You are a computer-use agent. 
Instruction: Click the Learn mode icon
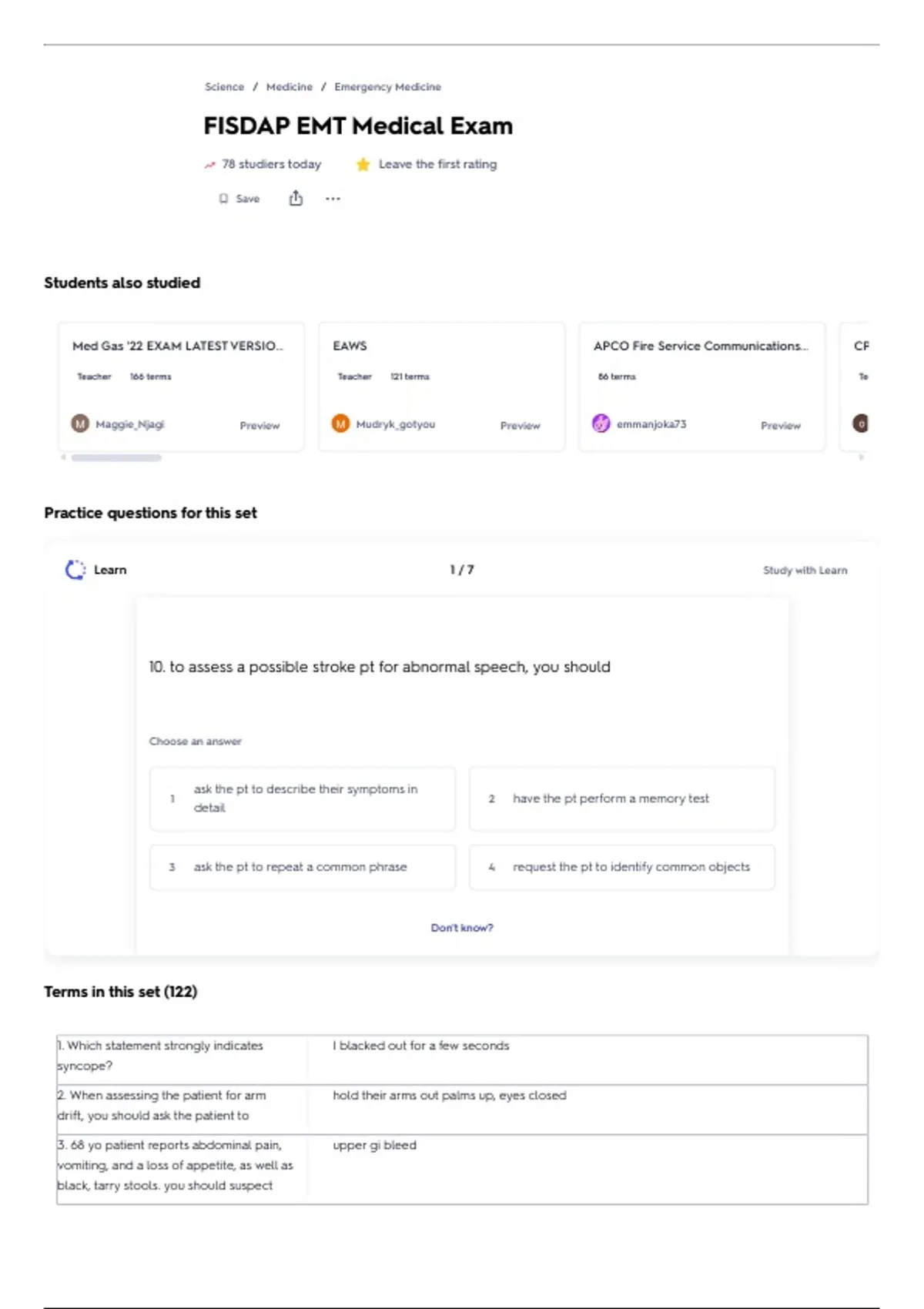(75, 570)
